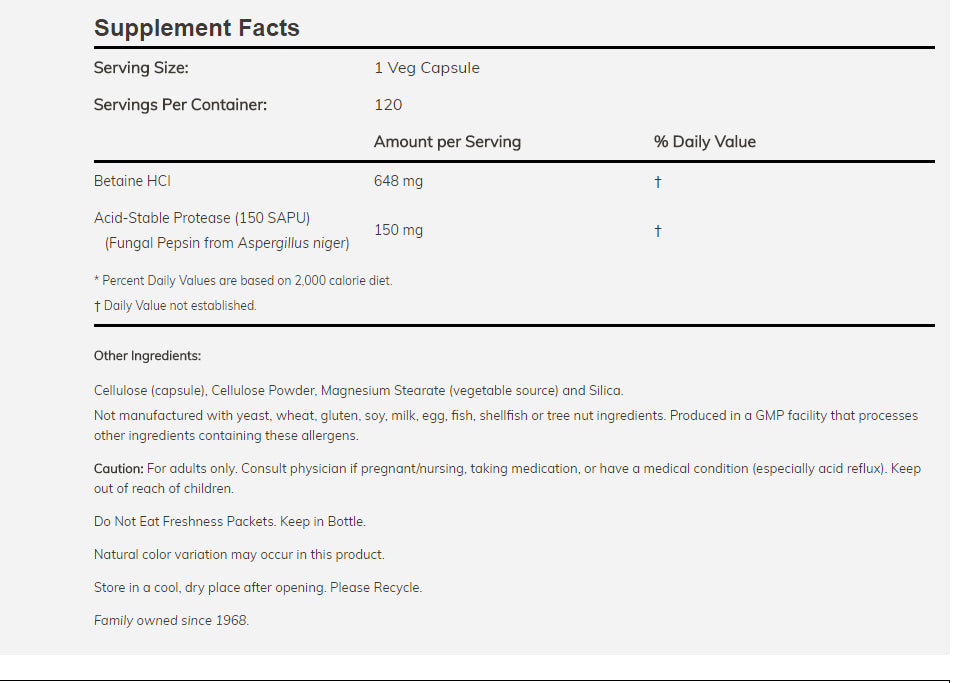Click the % Daily Value column header

coord(705,142)
